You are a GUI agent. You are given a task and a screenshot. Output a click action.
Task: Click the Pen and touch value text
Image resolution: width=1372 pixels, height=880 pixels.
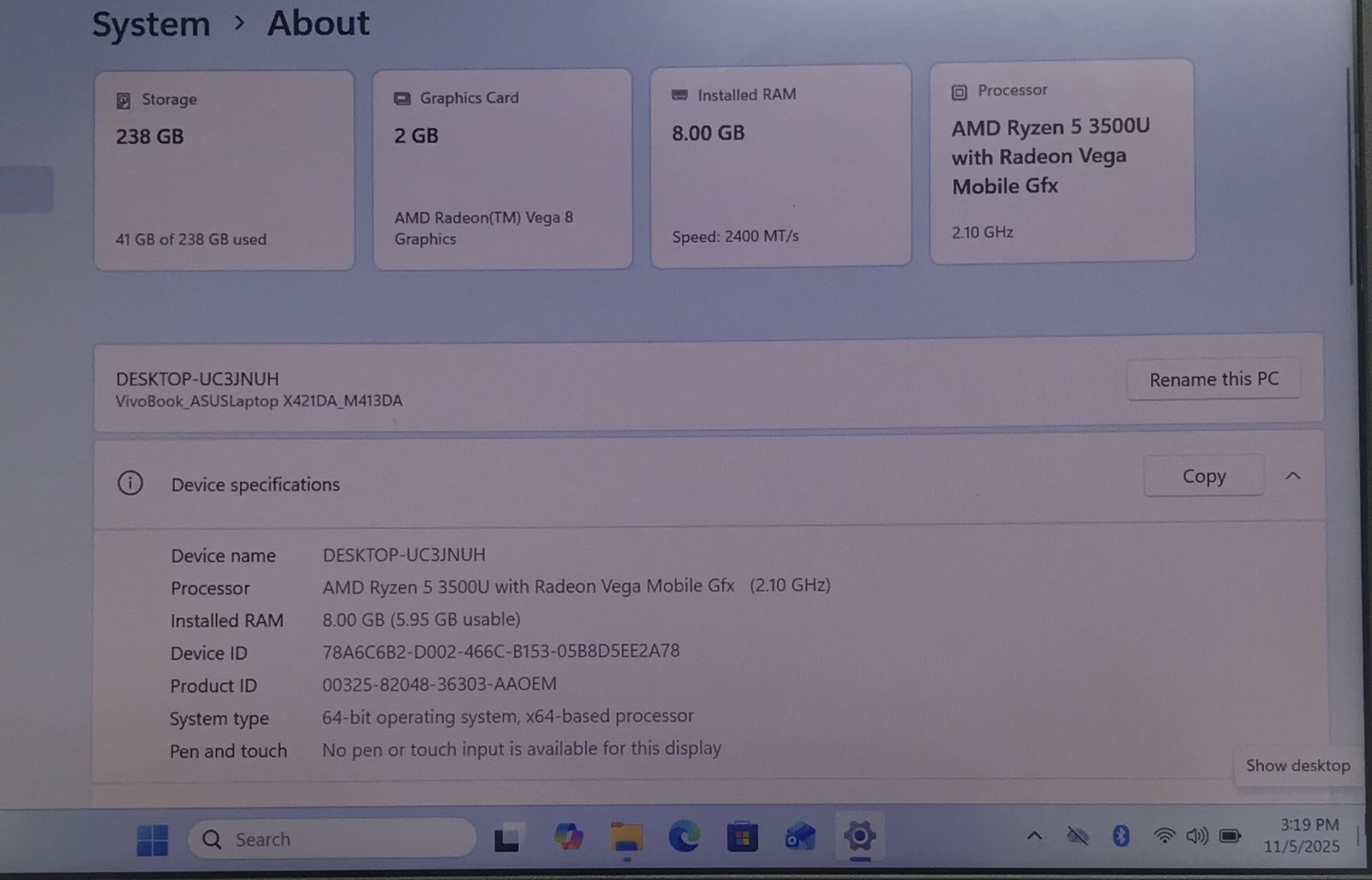521,749
